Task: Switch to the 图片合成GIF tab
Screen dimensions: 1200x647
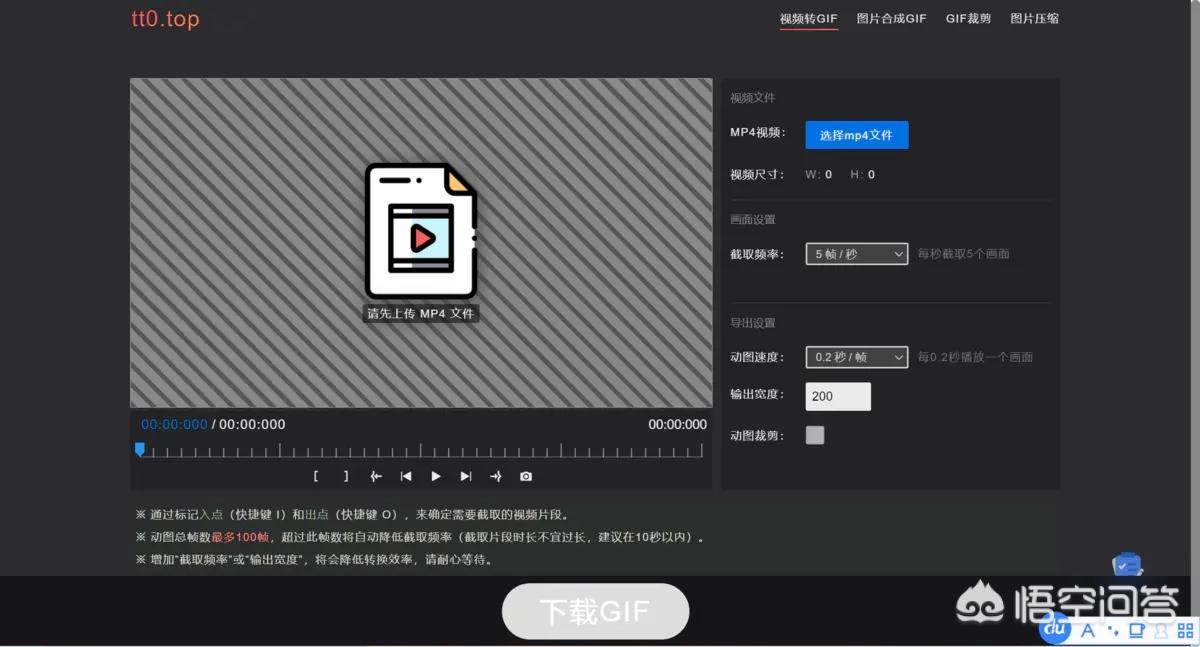Action: [892, 19]
